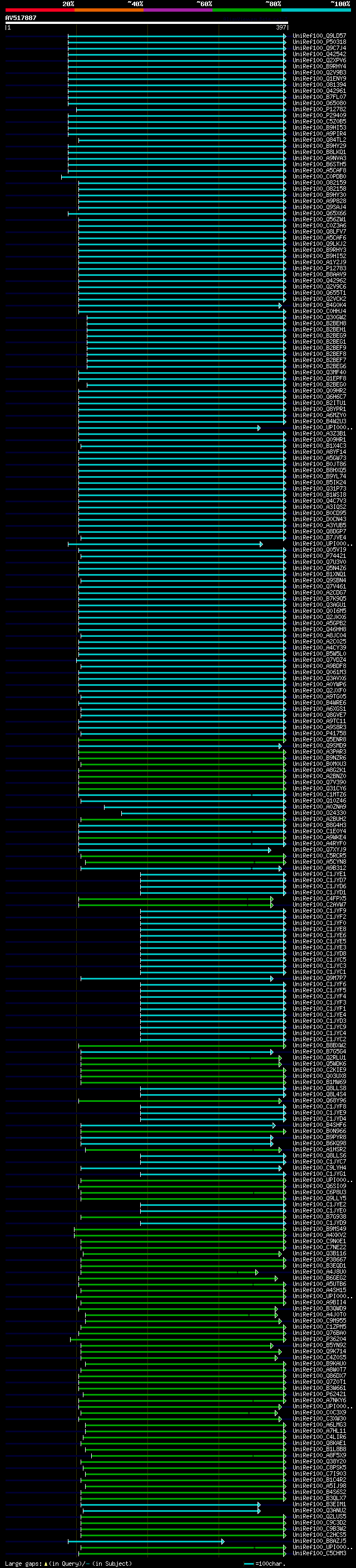Select the UniRef100_P29409 label

pos(319,116)
